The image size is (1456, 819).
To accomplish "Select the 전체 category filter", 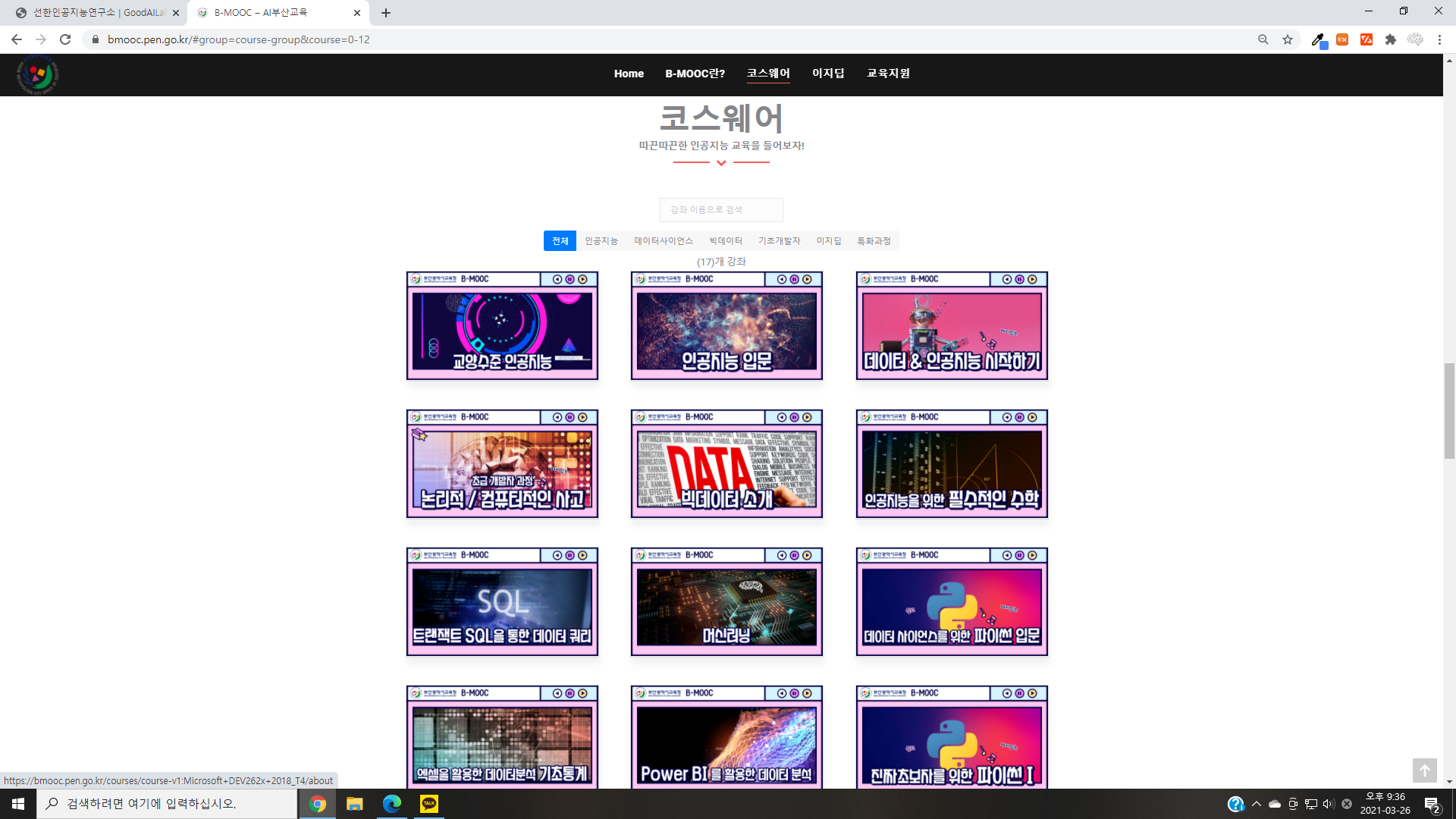I will [x=560, y=241].
